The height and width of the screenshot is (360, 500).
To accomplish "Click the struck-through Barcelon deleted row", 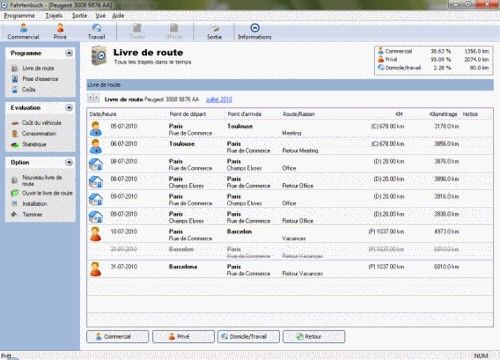I will click(290, 252).
